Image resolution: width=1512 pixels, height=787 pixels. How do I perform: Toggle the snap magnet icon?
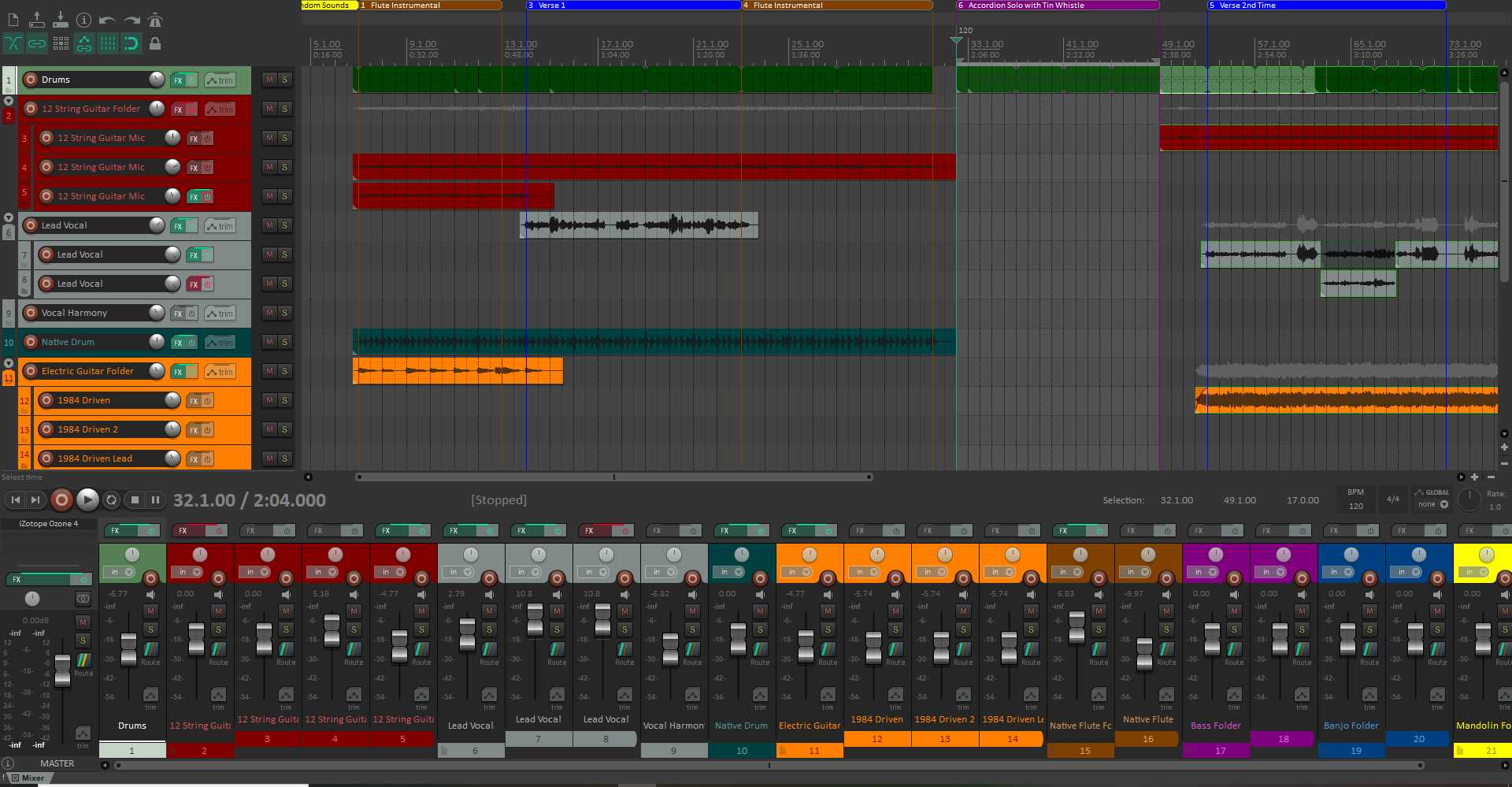click(132, 43)
